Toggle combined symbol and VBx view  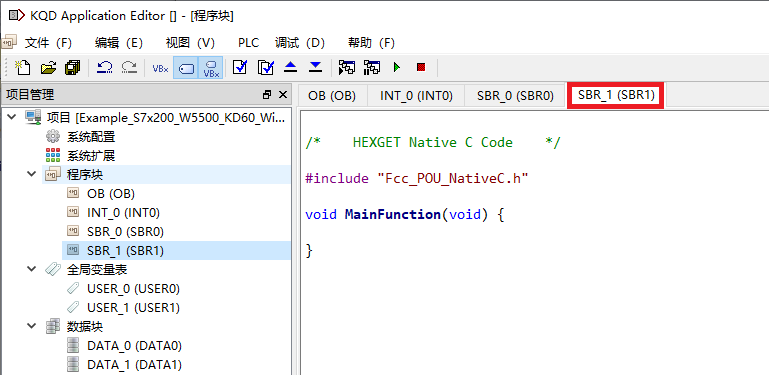[211, 68]
